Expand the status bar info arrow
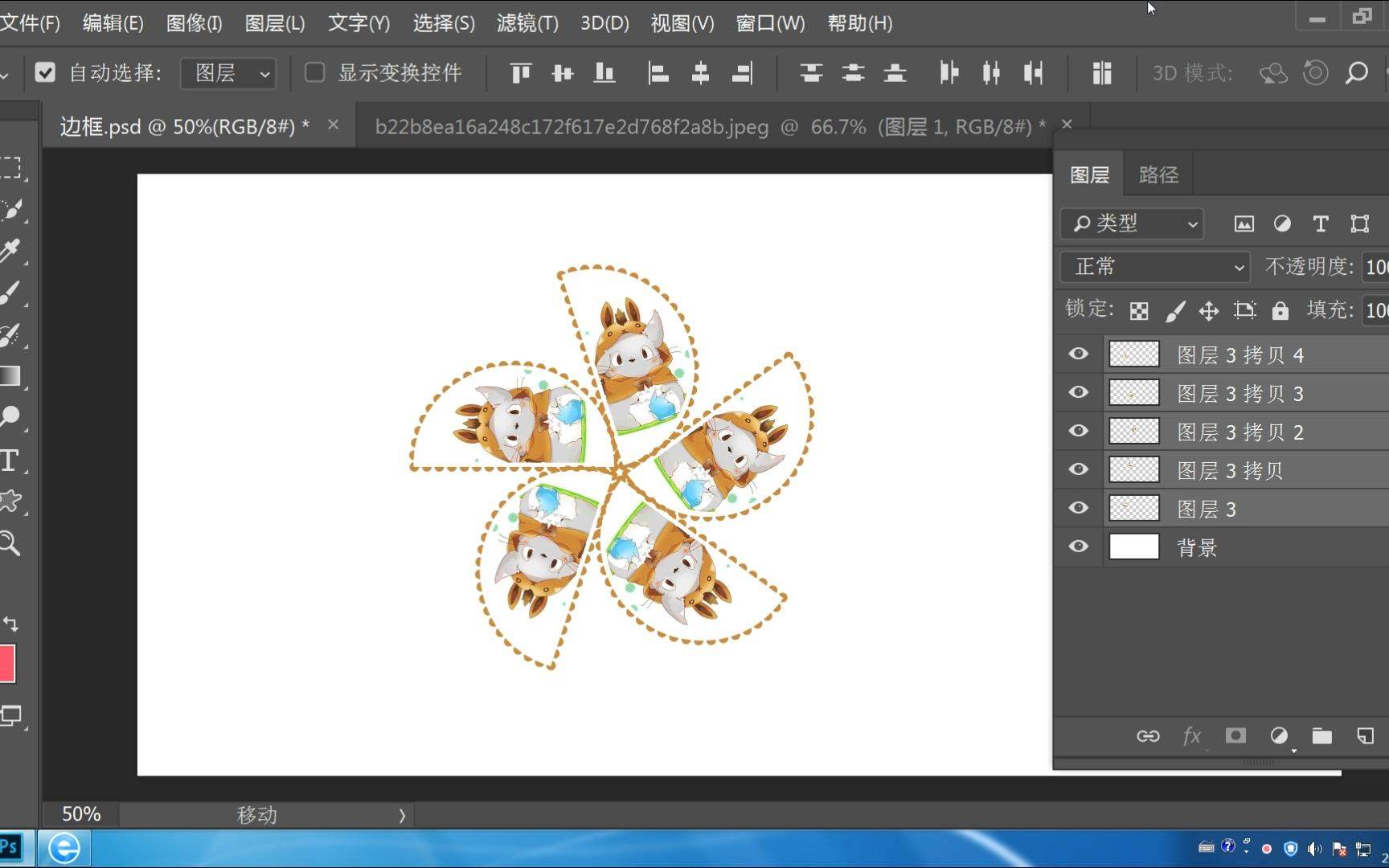1389x868 pixels. point(402,816)
